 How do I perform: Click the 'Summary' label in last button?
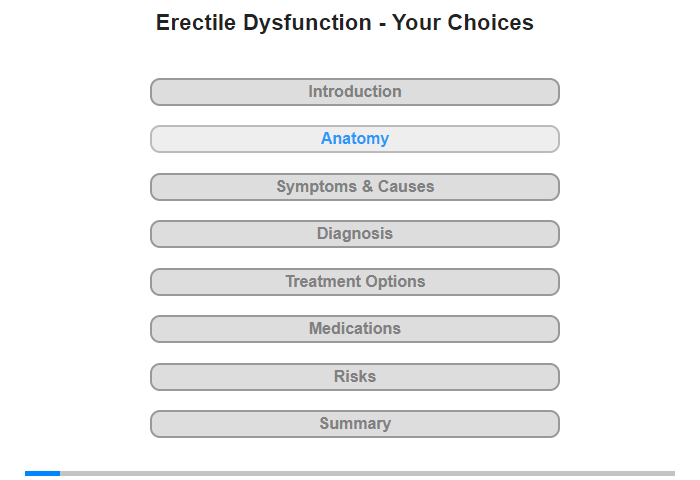coord(355,423)
